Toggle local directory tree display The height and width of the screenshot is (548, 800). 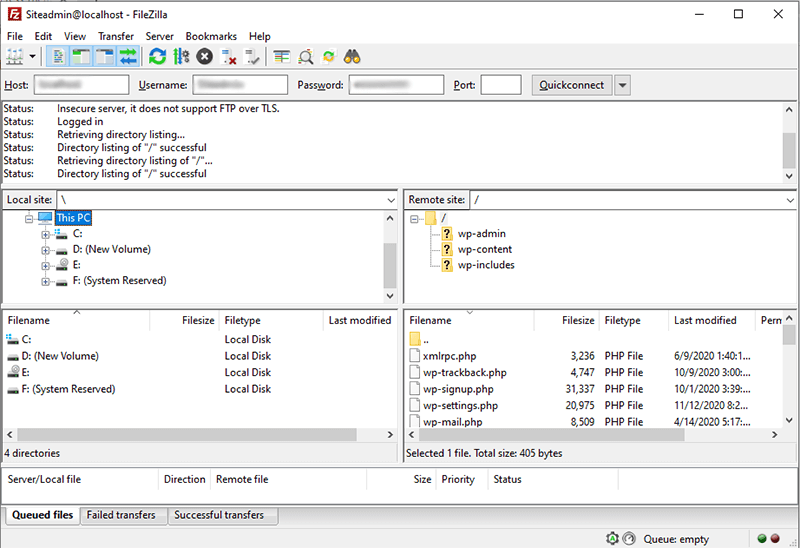pos(81,57)
